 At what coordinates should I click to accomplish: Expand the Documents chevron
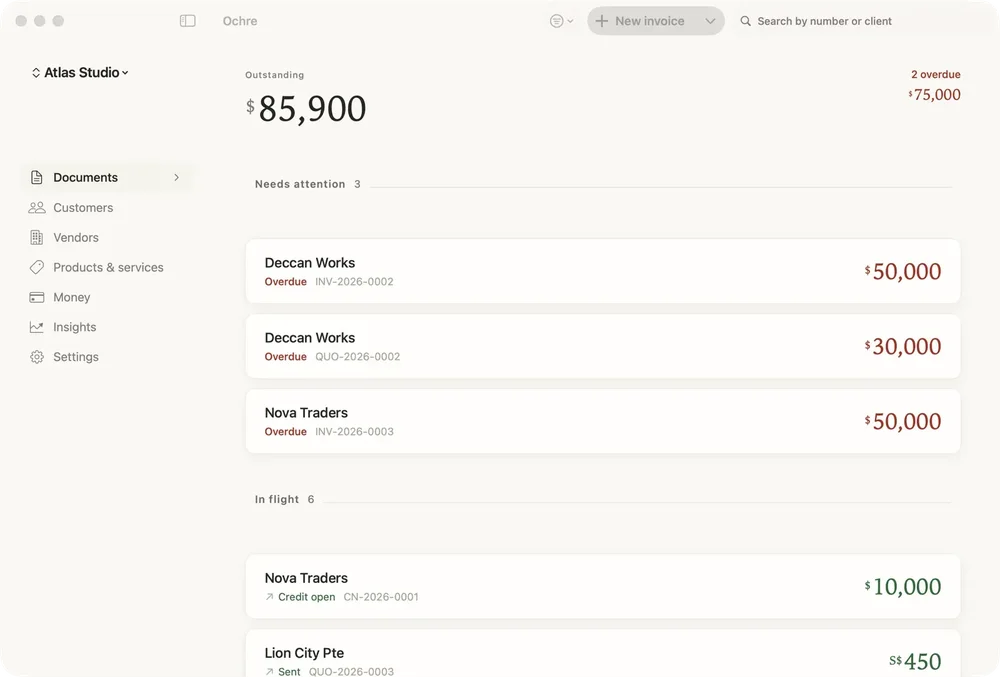[177, 178]
